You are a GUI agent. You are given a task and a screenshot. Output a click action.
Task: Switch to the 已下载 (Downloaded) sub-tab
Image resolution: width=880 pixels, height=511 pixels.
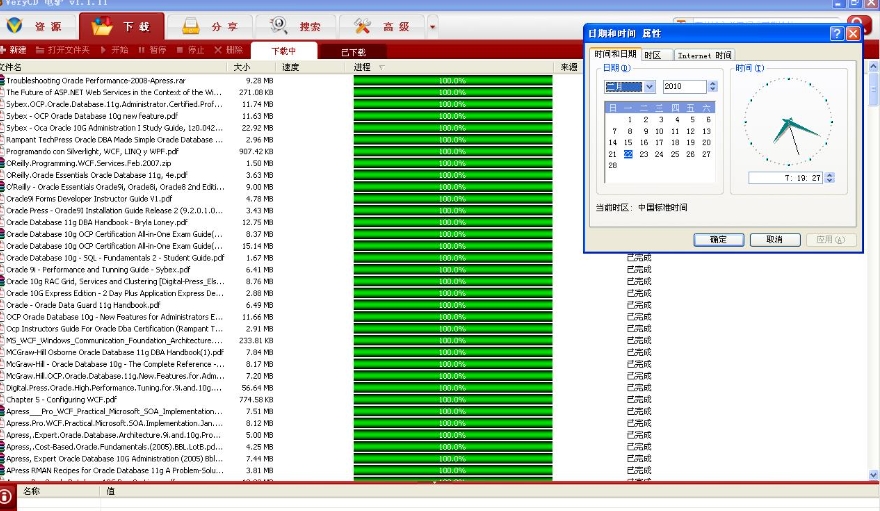coord(353,52)
